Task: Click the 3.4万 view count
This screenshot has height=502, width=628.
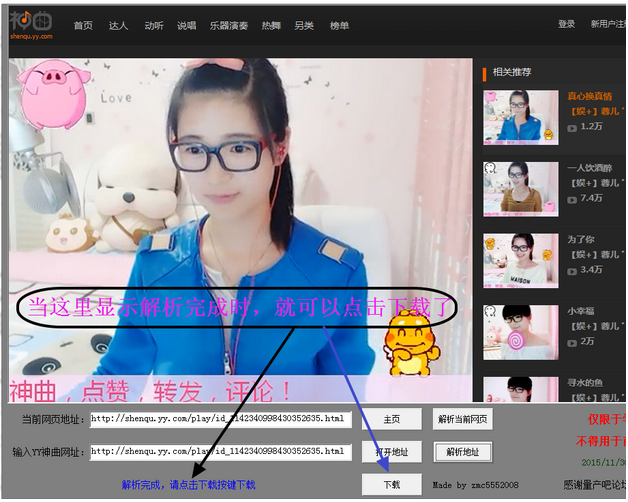Action: click(592, 270)
